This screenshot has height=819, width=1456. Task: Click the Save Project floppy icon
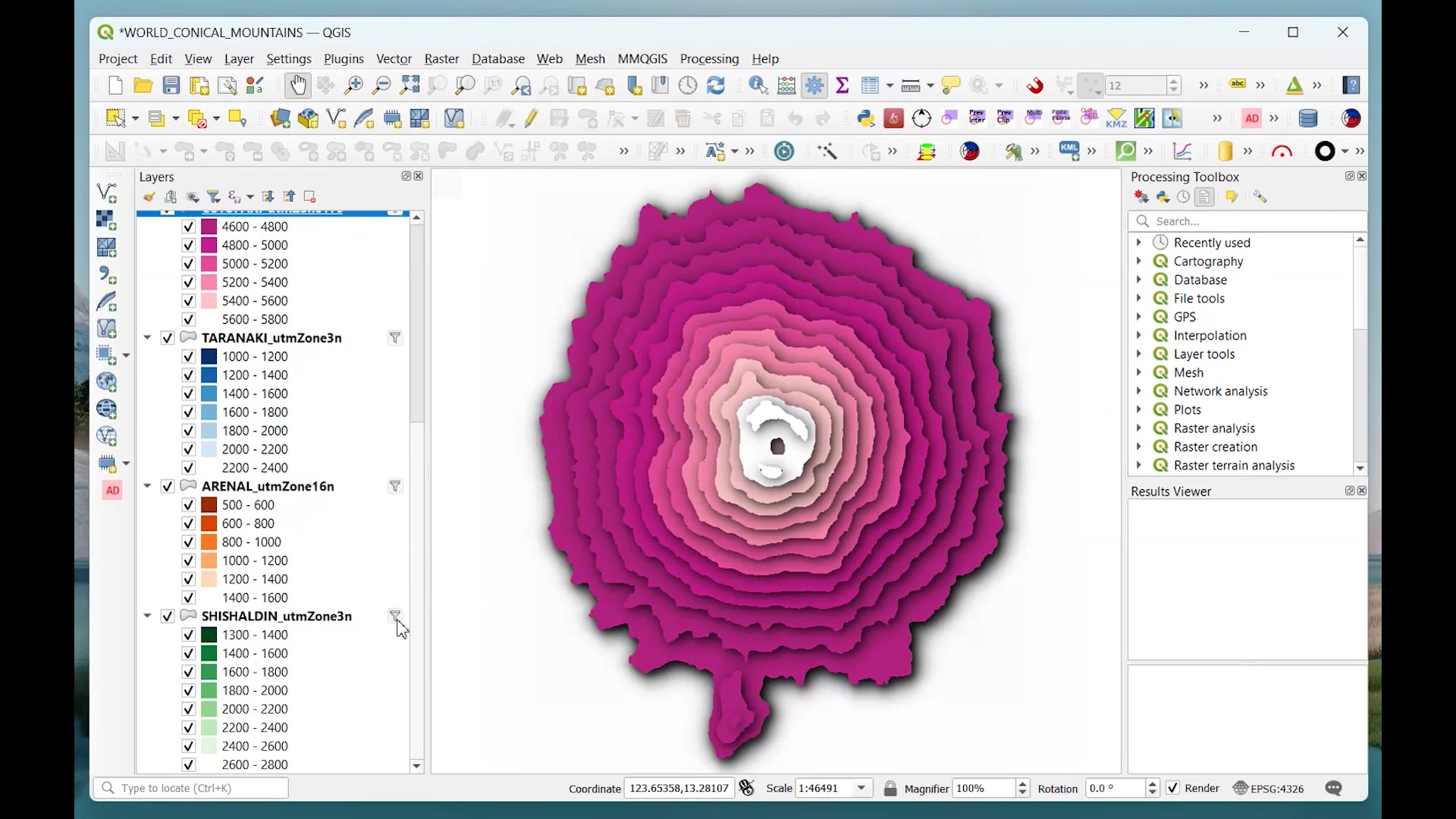(x=171, y=86)
